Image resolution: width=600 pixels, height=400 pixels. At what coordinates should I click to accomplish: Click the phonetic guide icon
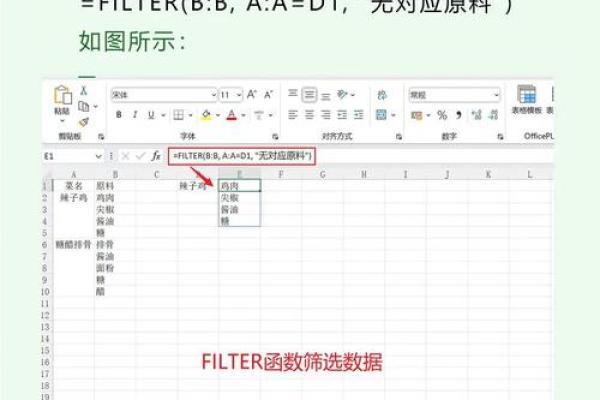[x=259, y=115]
